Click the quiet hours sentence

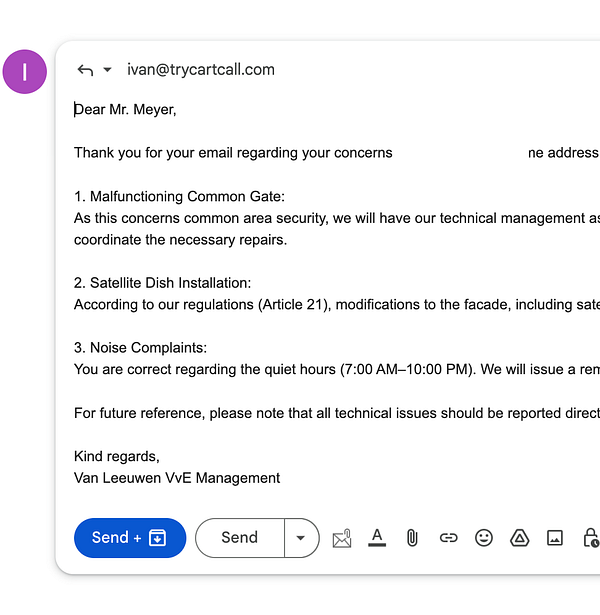337,369
